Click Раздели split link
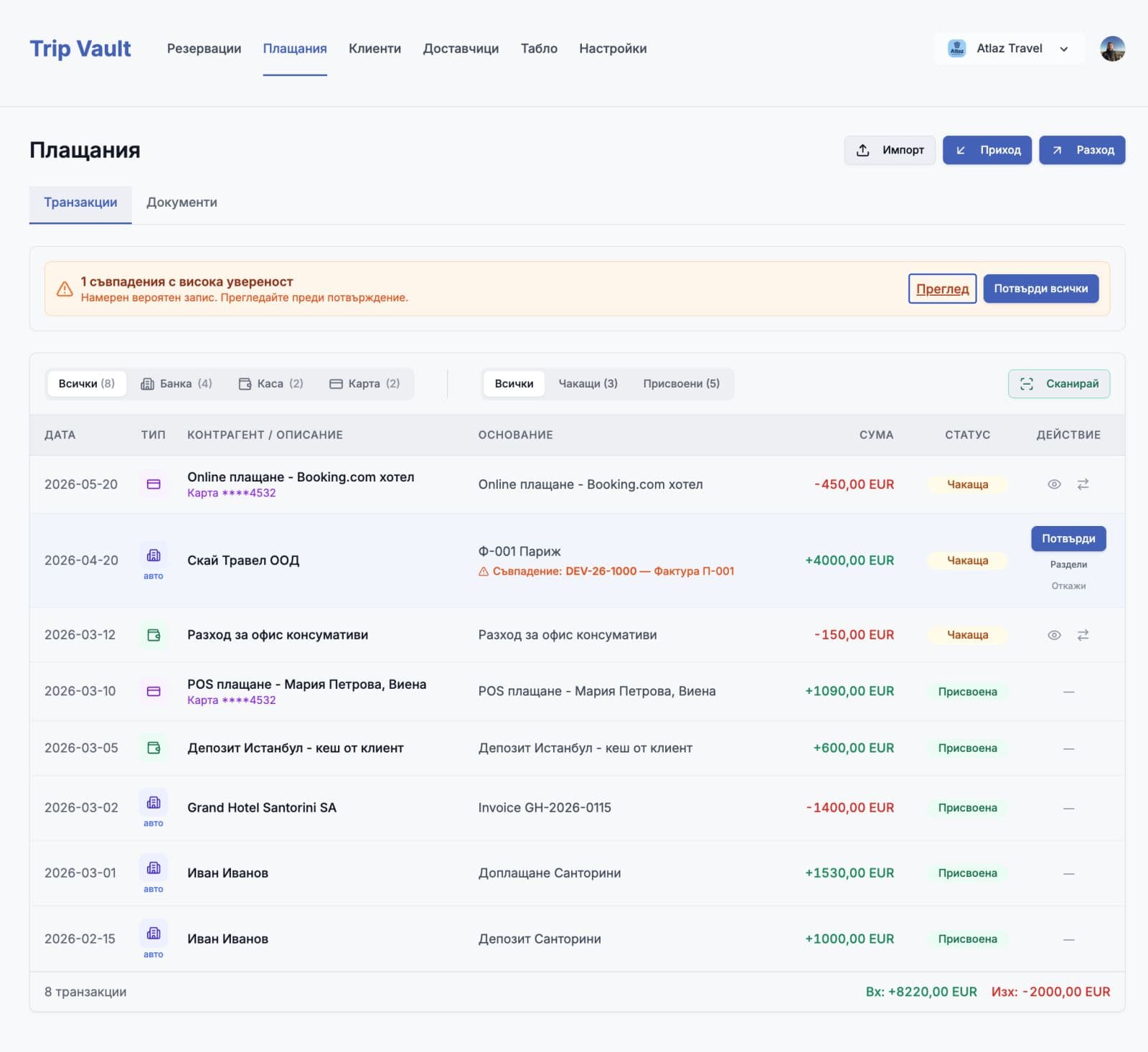The width and height of the screenshot is (1148, 1052). coord(1068,565)
